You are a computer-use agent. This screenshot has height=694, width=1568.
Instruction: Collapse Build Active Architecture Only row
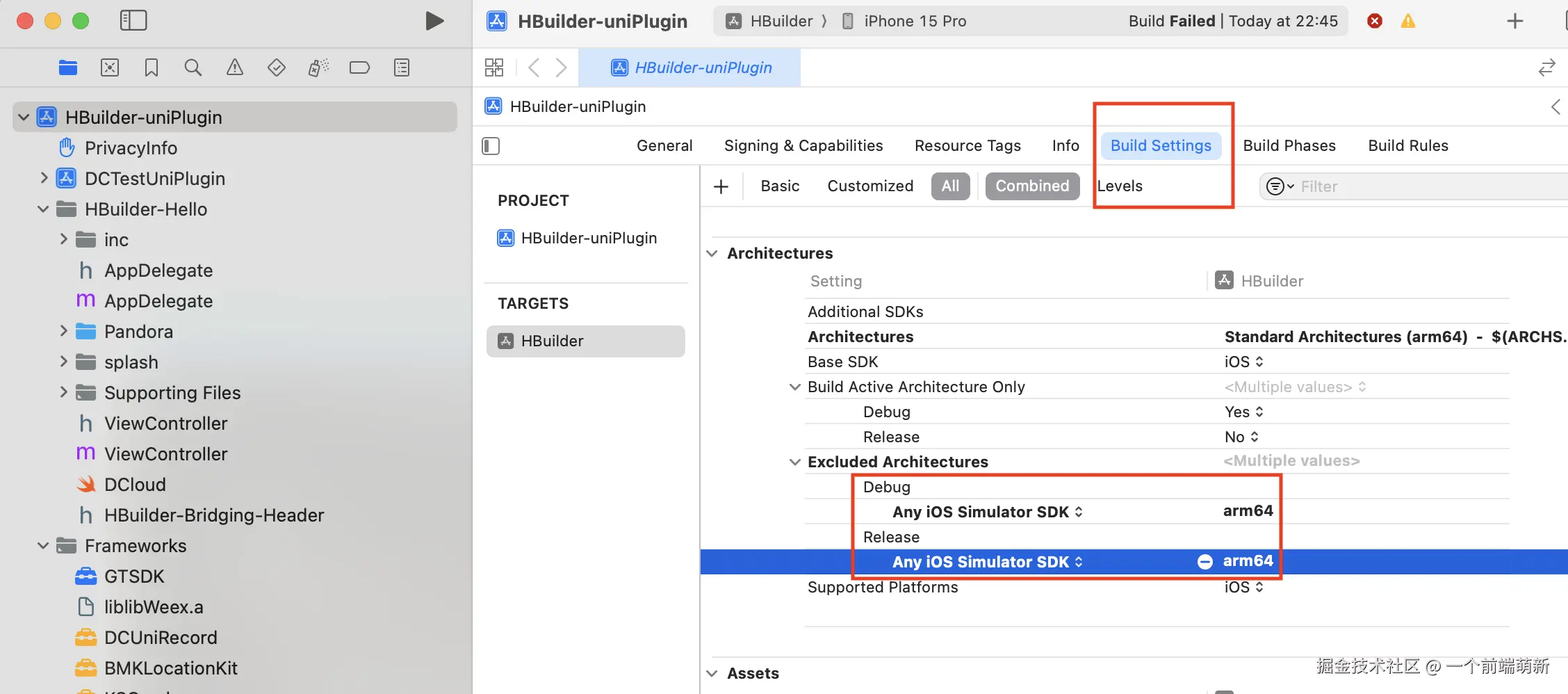tap(795, 387)
